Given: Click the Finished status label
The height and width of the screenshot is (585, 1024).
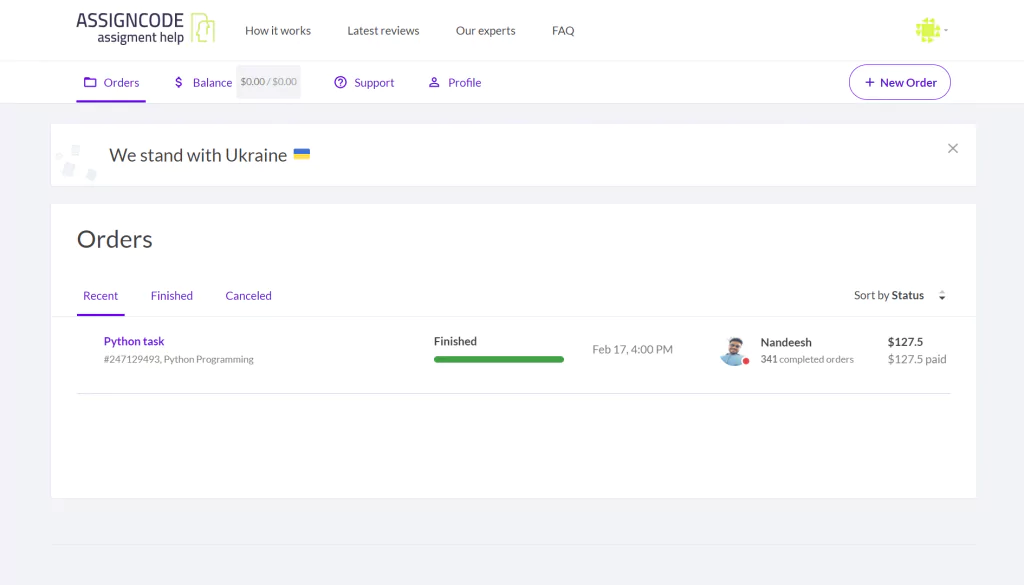Looking at the screenshot, I should pyautogui.click(x=455, y=341).
